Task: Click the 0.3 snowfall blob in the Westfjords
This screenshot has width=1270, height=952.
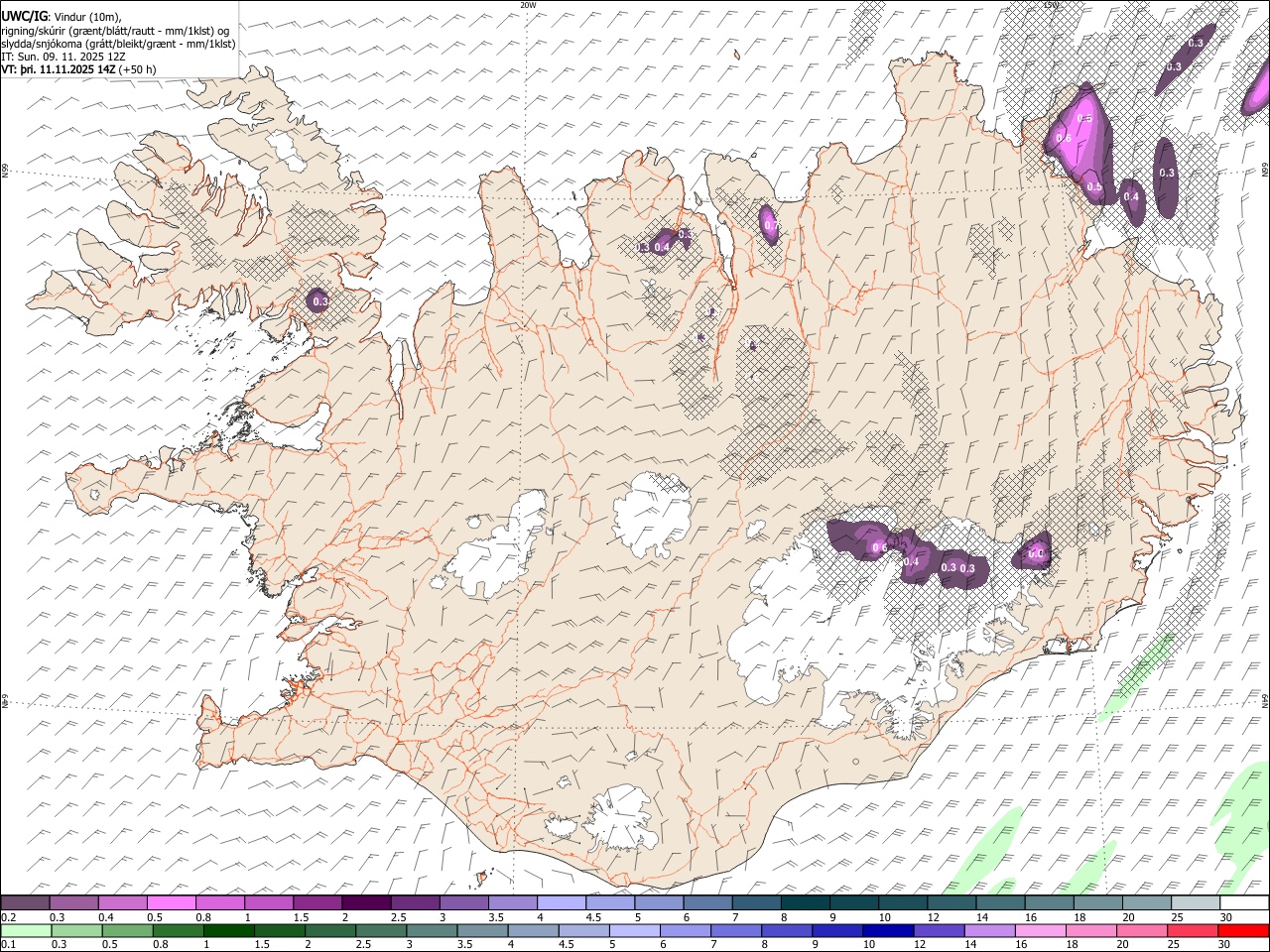Action: tap(319, 299)
